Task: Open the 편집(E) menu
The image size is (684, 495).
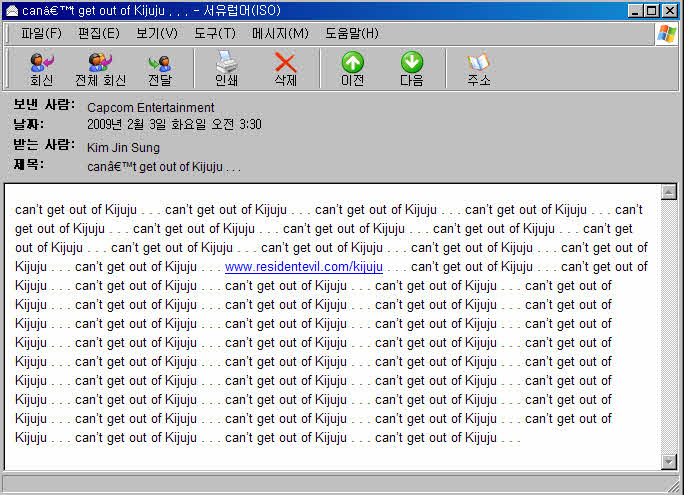Action: click(x=98, y=33)
